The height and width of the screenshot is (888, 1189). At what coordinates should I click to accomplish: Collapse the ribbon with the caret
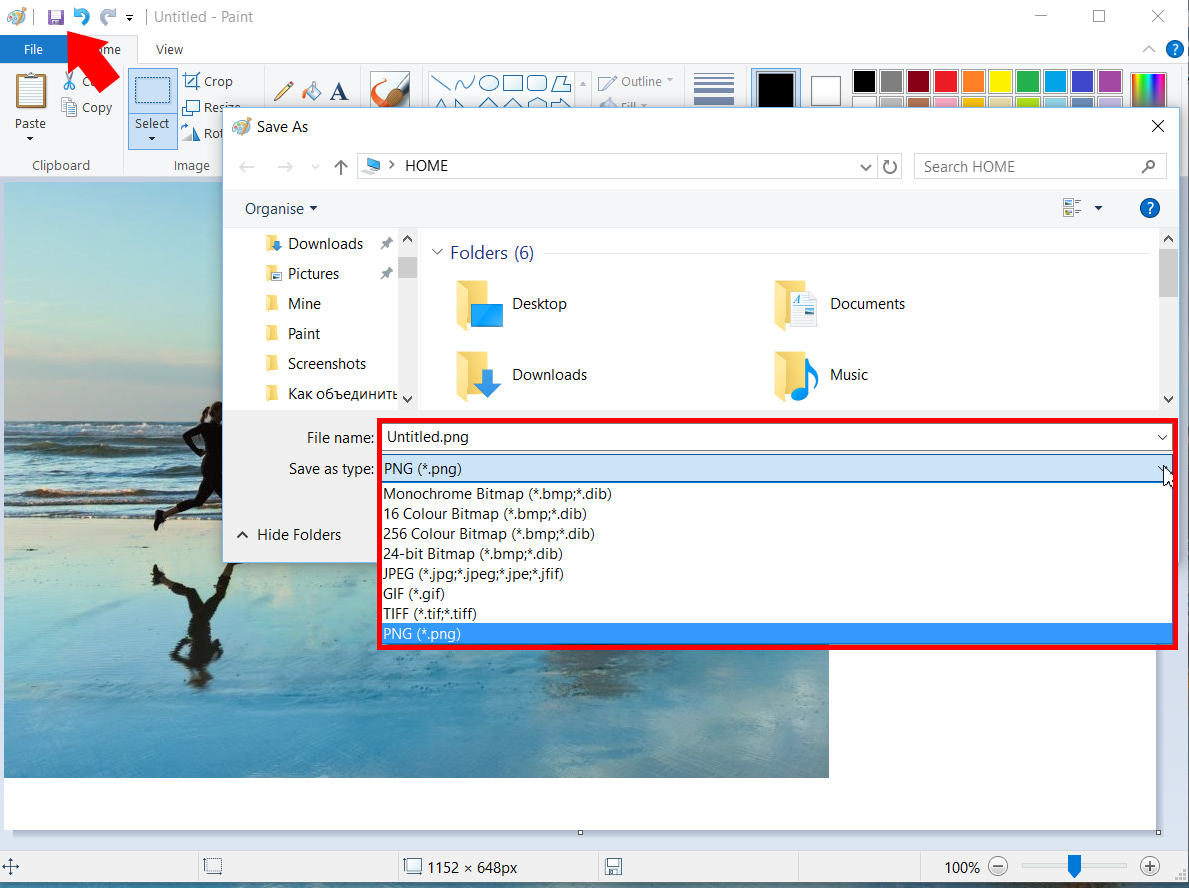1149,49
